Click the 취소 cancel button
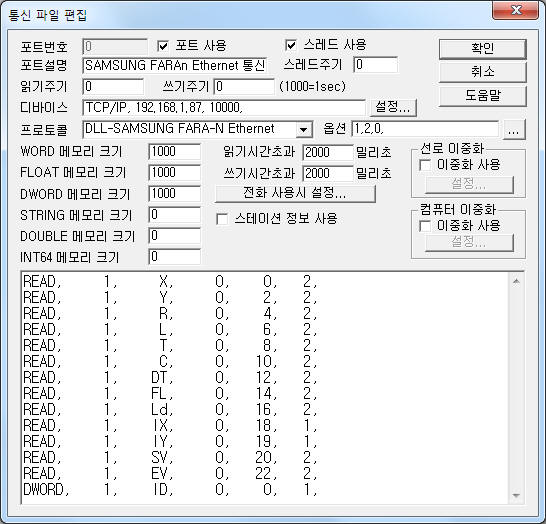The image size is (546, 524). tap(482, 72)
